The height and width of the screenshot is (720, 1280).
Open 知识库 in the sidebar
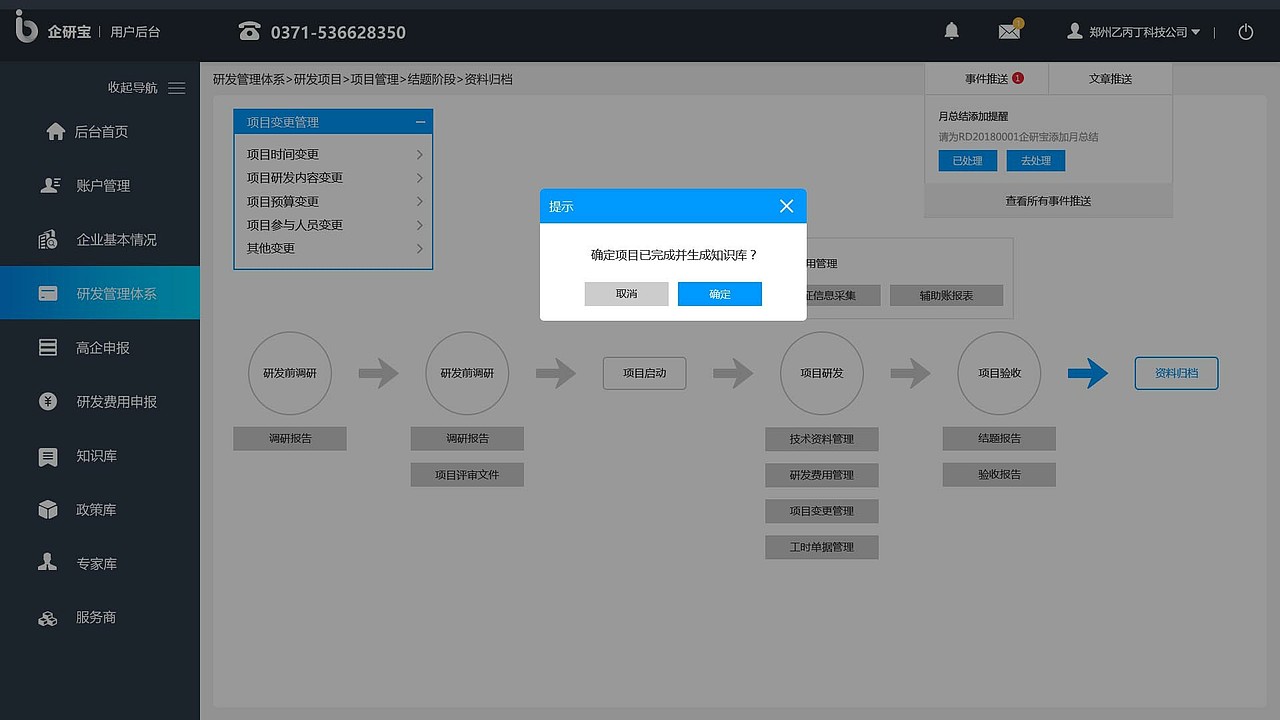point(100,456)
